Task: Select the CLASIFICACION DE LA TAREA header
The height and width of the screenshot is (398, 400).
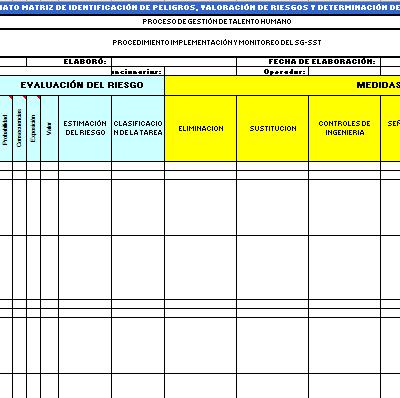Action: coord(138,128)
